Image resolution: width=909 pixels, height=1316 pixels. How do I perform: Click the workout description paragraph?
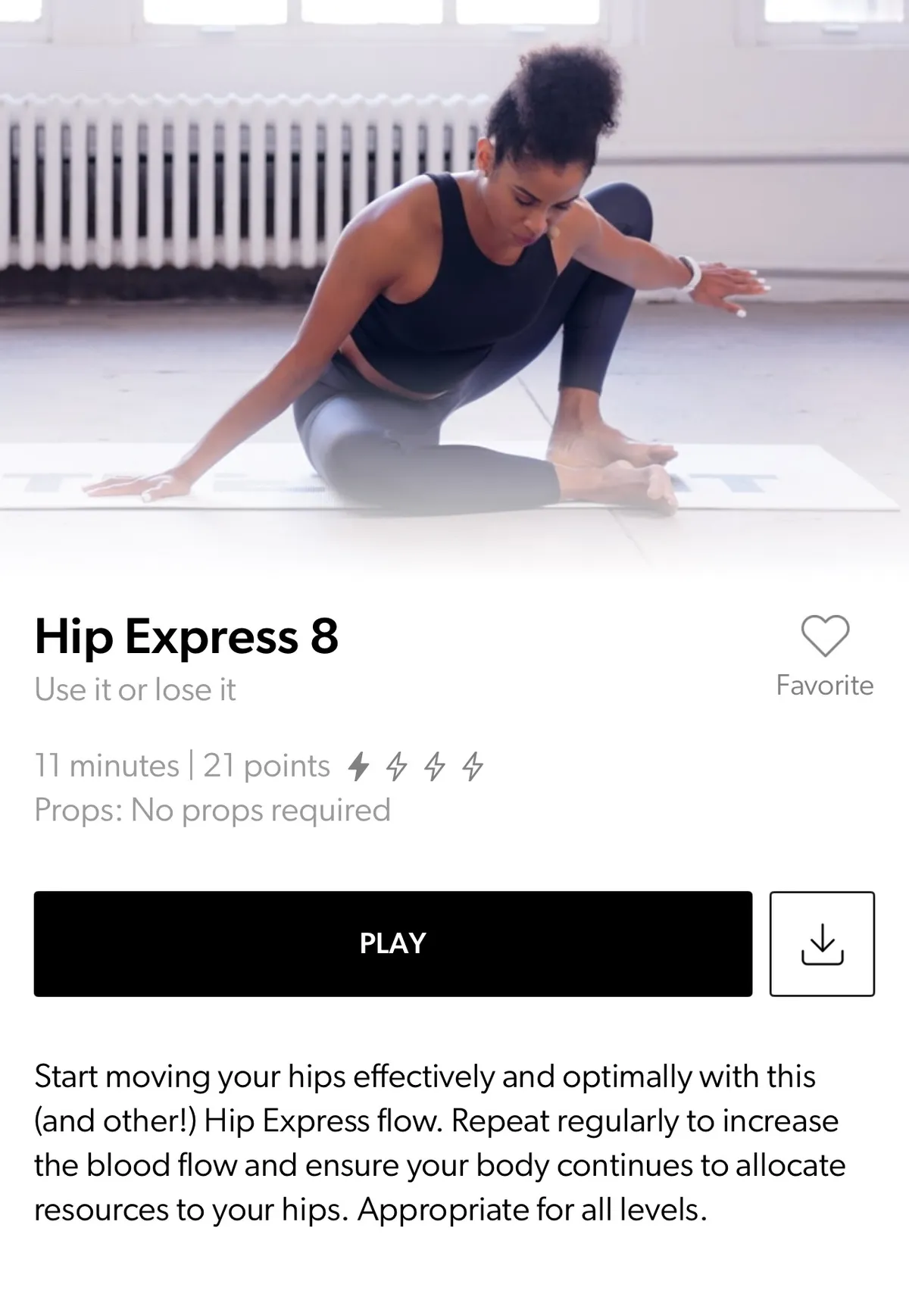coord(440,1143)
